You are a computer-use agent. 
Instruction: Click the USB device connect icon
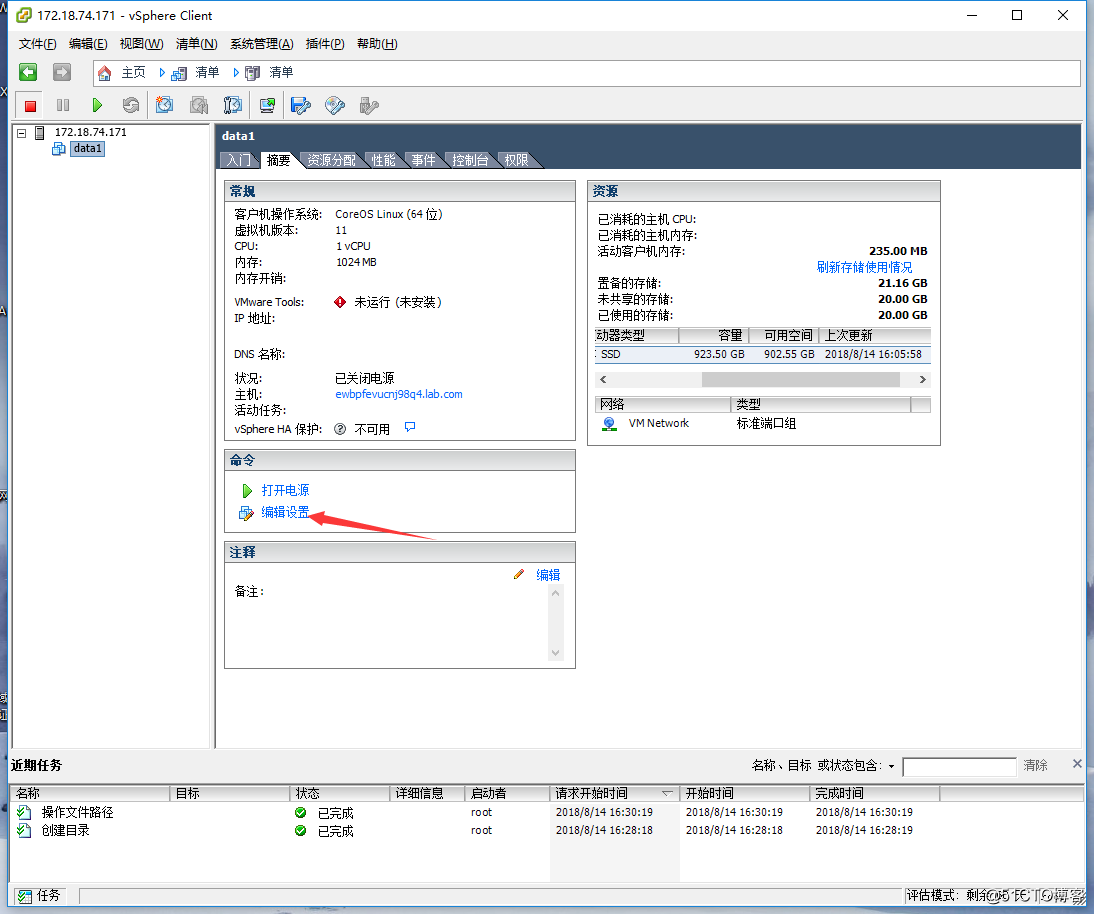click(x=368, y=105)
